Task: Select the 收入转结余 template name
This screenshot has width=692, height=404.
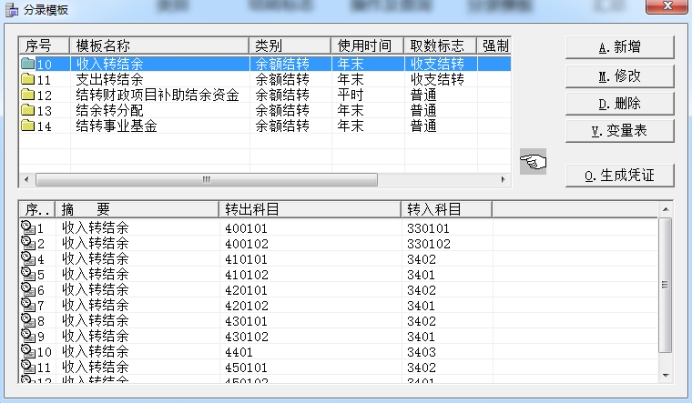Action: pyautogui.click(x=109, y=64)
